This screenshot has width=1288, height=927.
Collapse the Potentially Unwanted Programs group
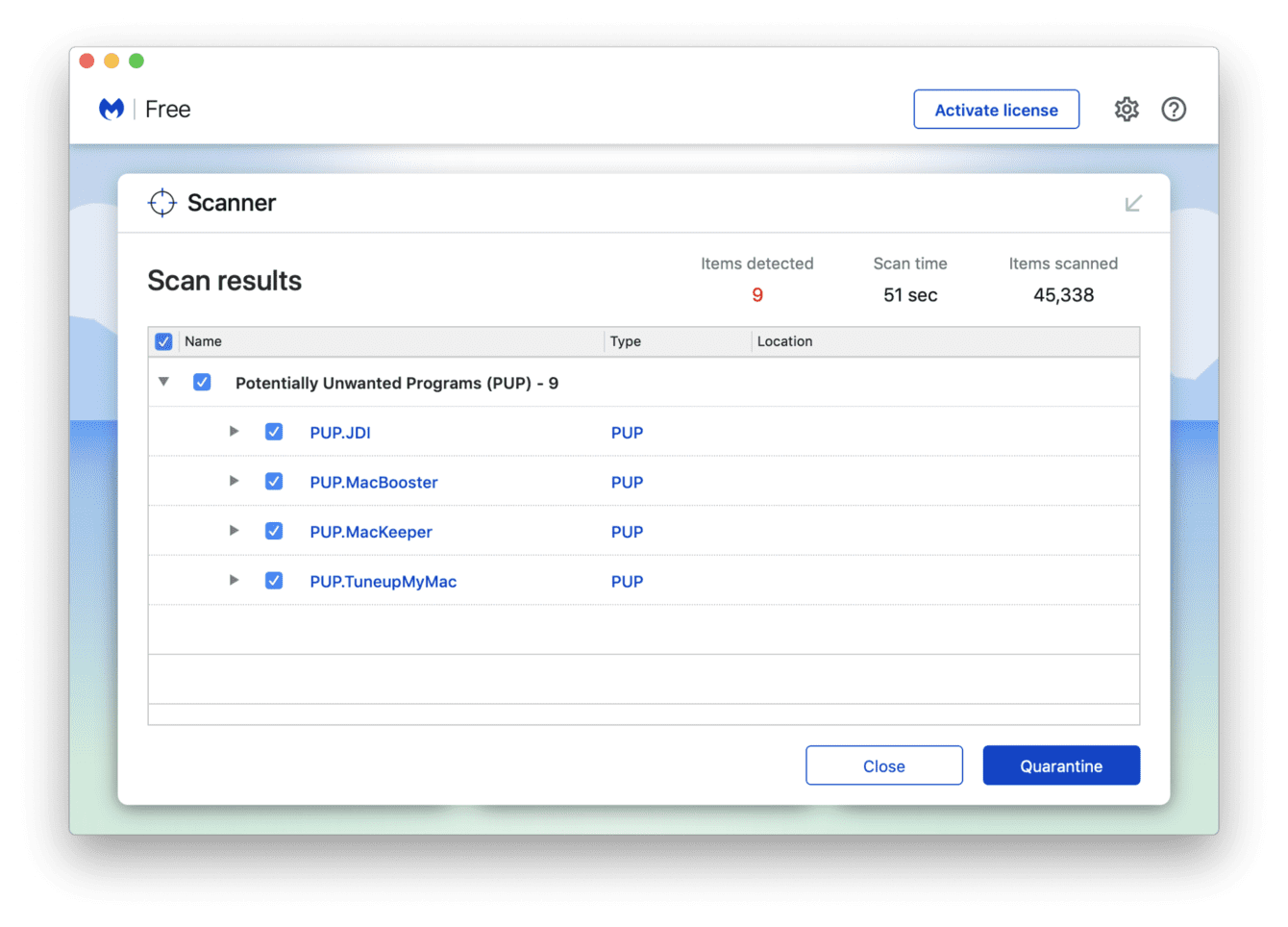pyautogui.click(x=164, y=382)
